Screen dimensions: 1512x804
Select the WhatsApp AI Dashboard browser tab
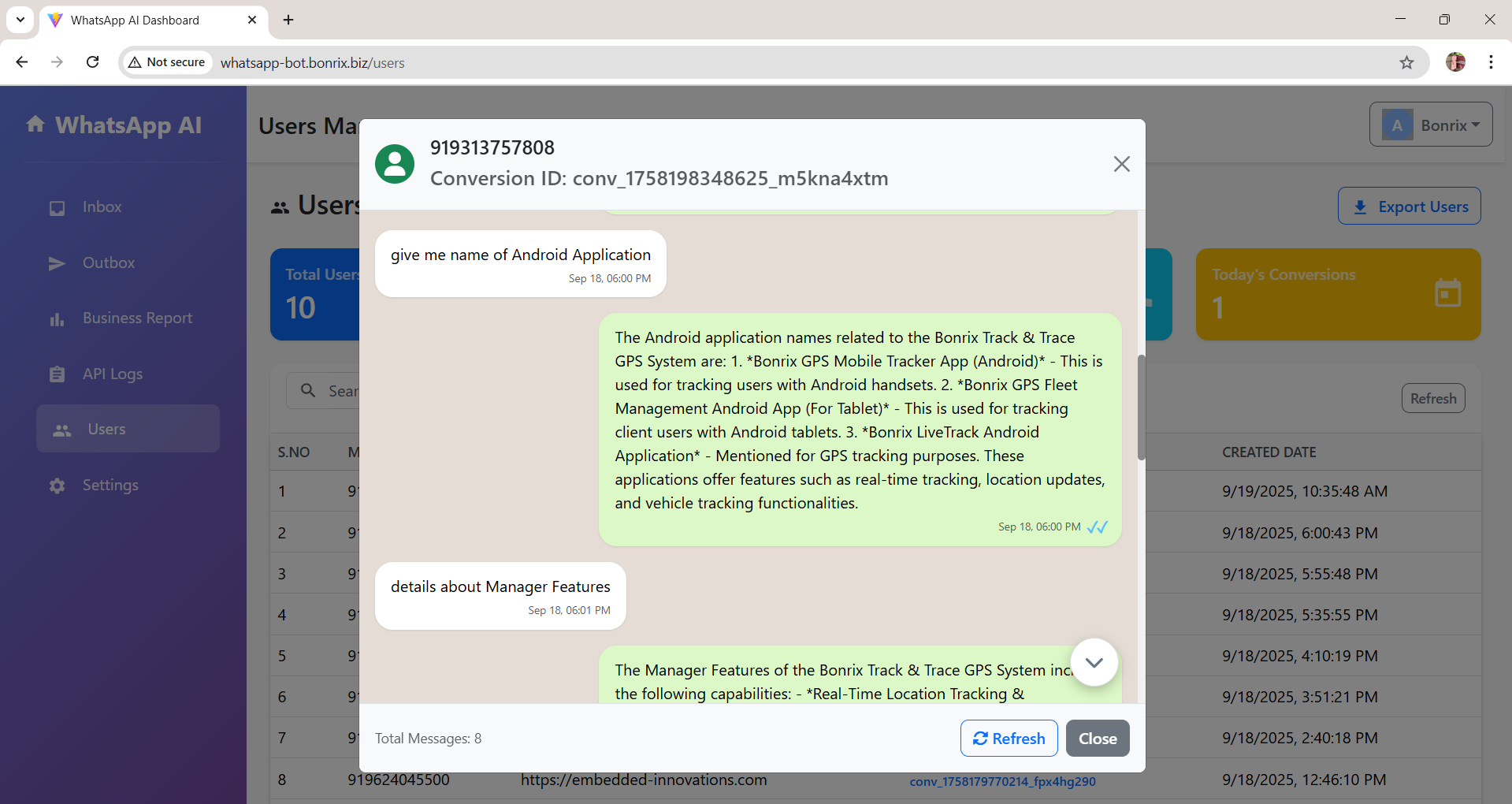[x=134, y=20]
